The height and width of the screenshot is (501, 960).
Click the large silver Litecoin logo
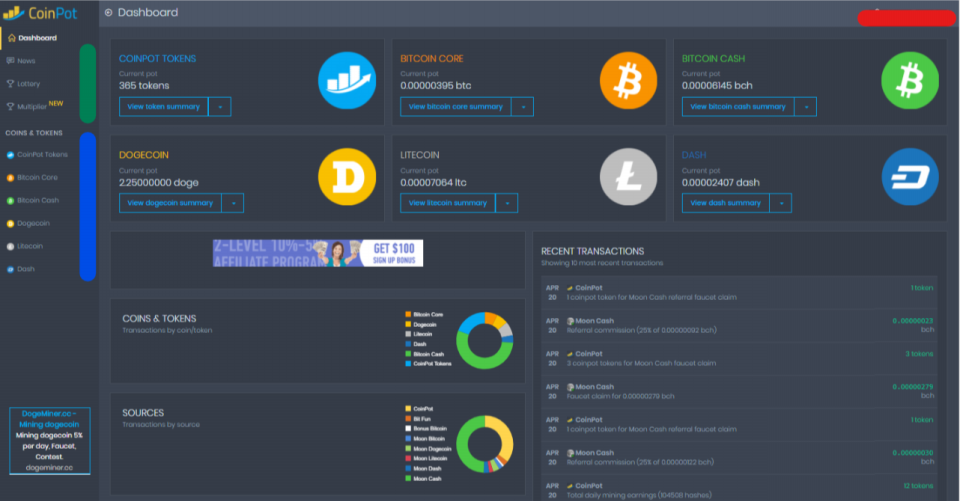628,176
